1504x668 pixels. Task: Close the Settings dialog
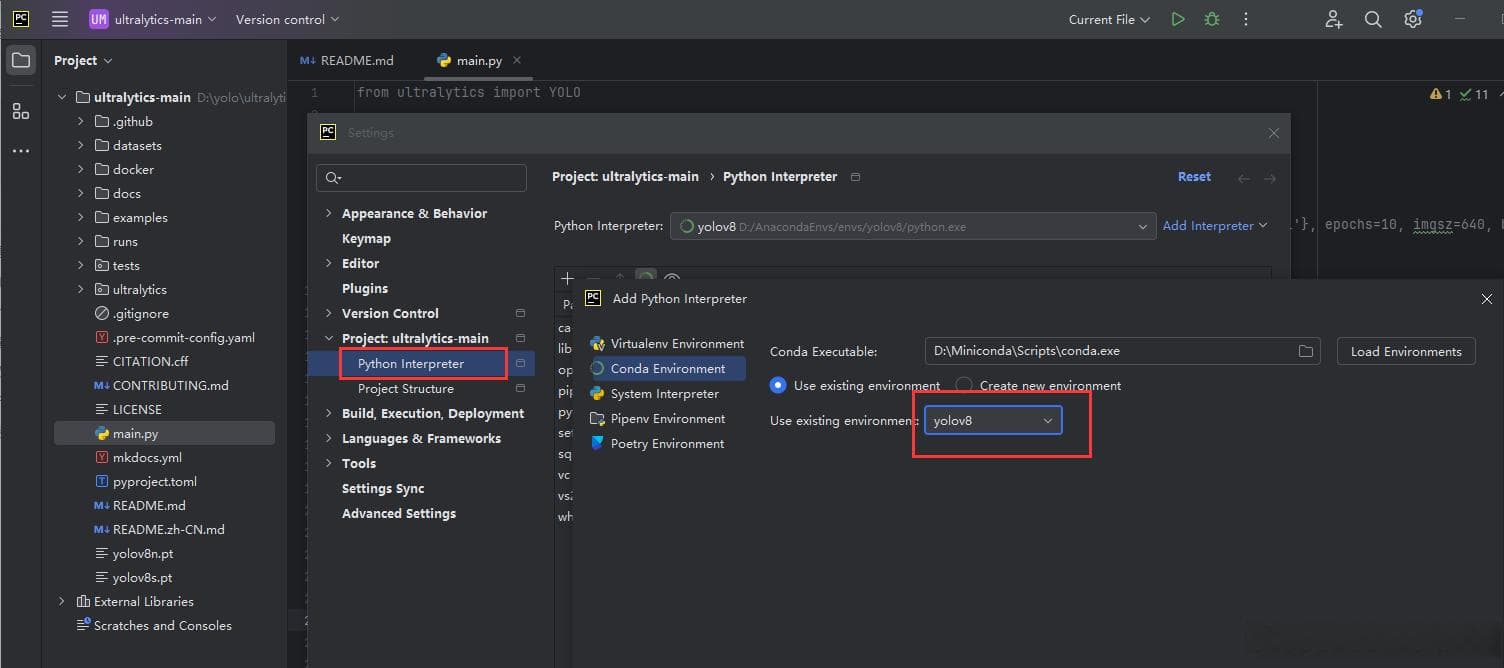[x=1273, y=133]
